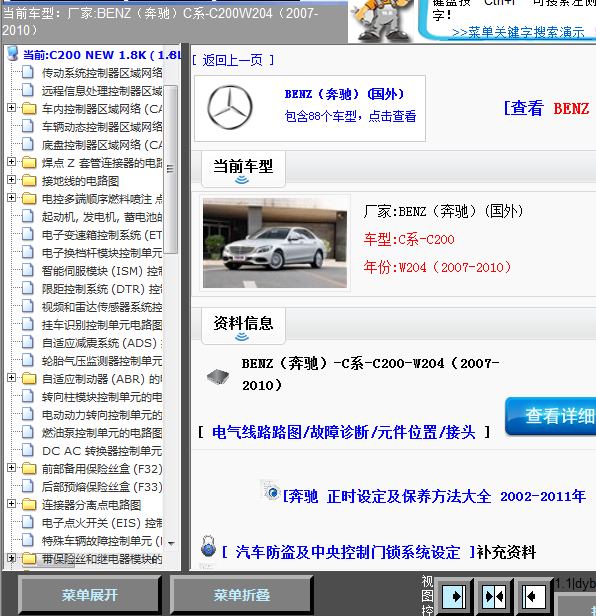The height and width of the screenshot is (616, 596).
Task: Open 奔驰 正时设定及保养方法大全 2002-2011年 link
Action: pos(434,497)
